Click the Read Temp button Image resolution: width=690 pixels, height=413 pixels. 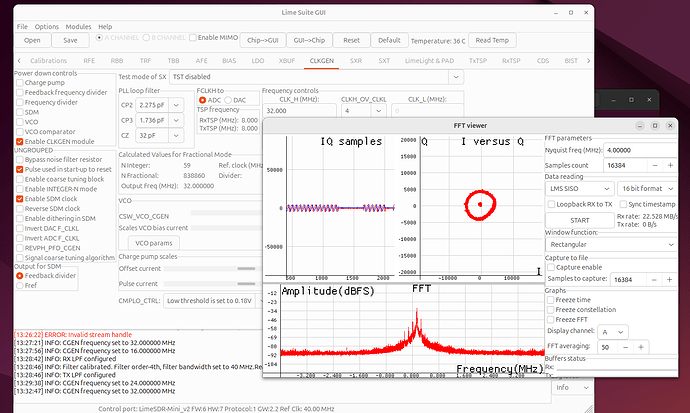(491, 40)
